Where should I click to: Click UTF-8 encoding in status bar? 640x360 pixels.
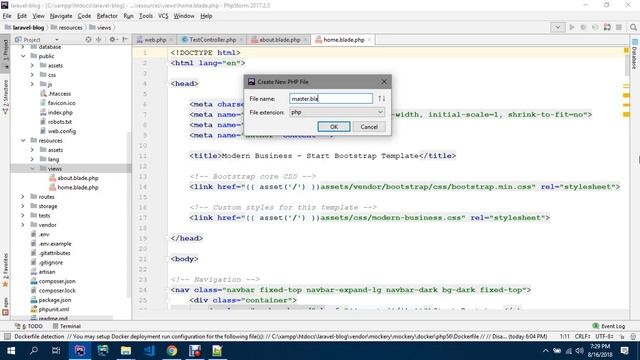pos(604,336)
